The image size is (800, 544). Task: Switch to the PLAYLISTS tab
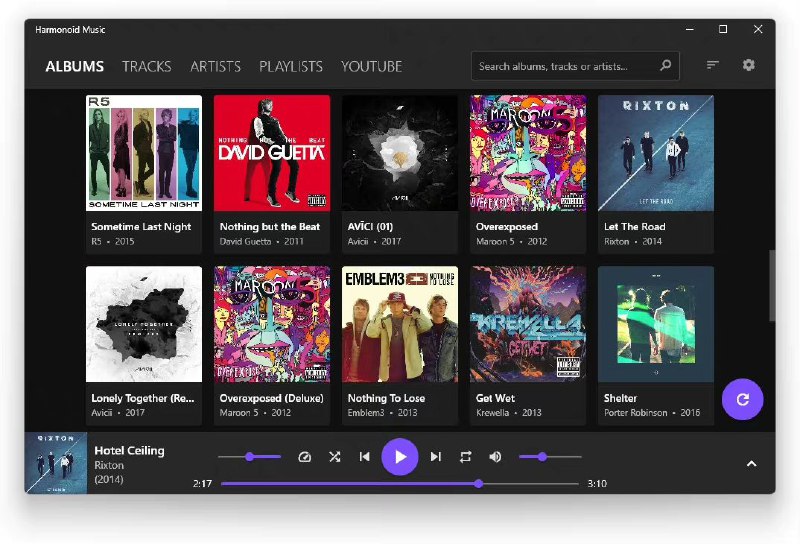[291, 66]
